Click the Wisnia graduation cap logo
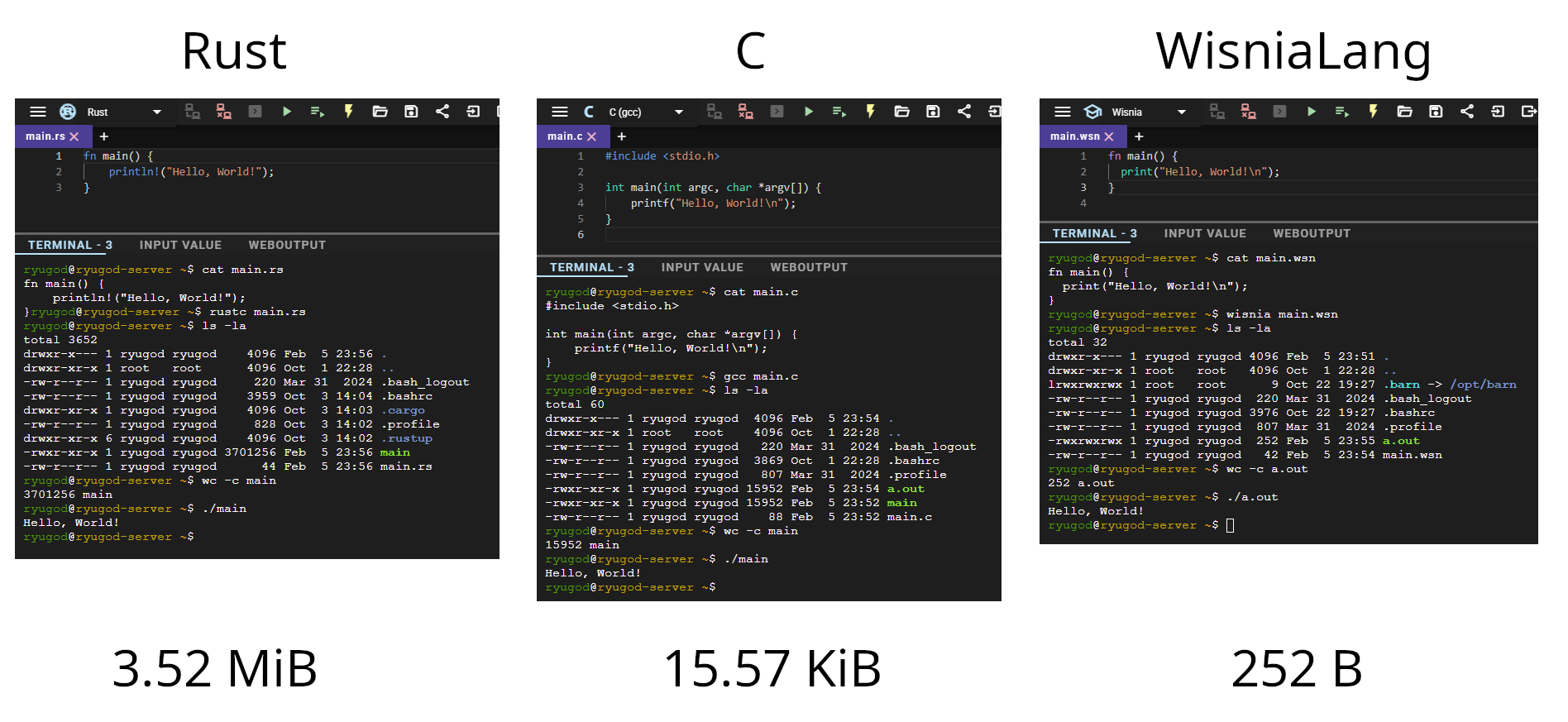 (1092, 112)
